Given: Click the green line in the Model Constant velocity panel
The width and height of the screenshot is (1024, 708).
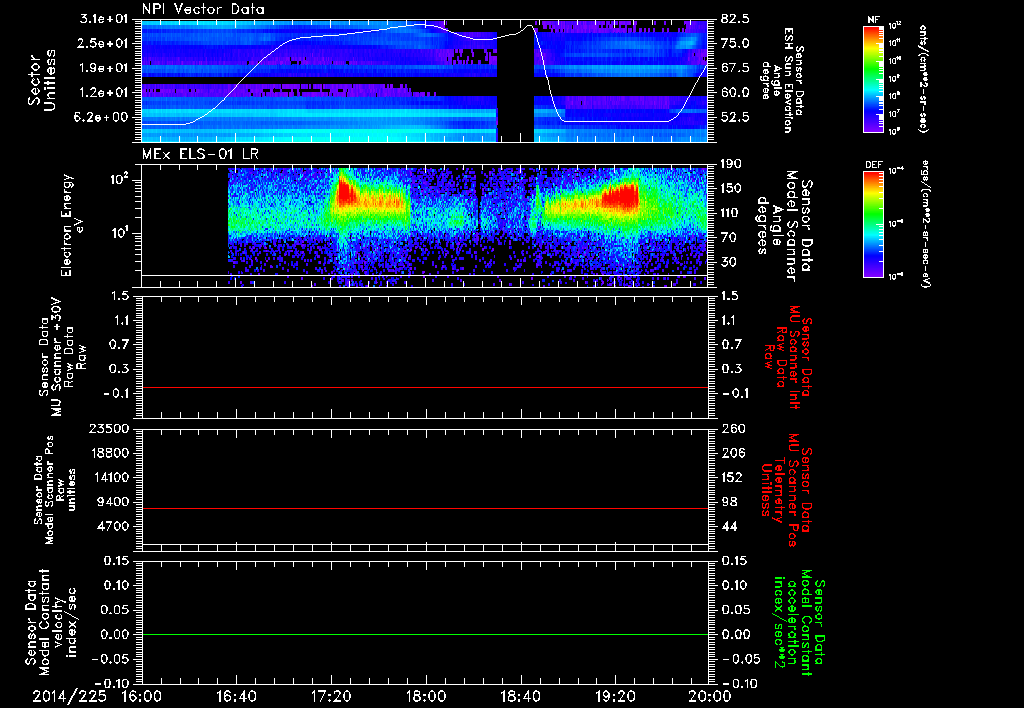Looking at the screenshot, I should [x=424, y=634].
